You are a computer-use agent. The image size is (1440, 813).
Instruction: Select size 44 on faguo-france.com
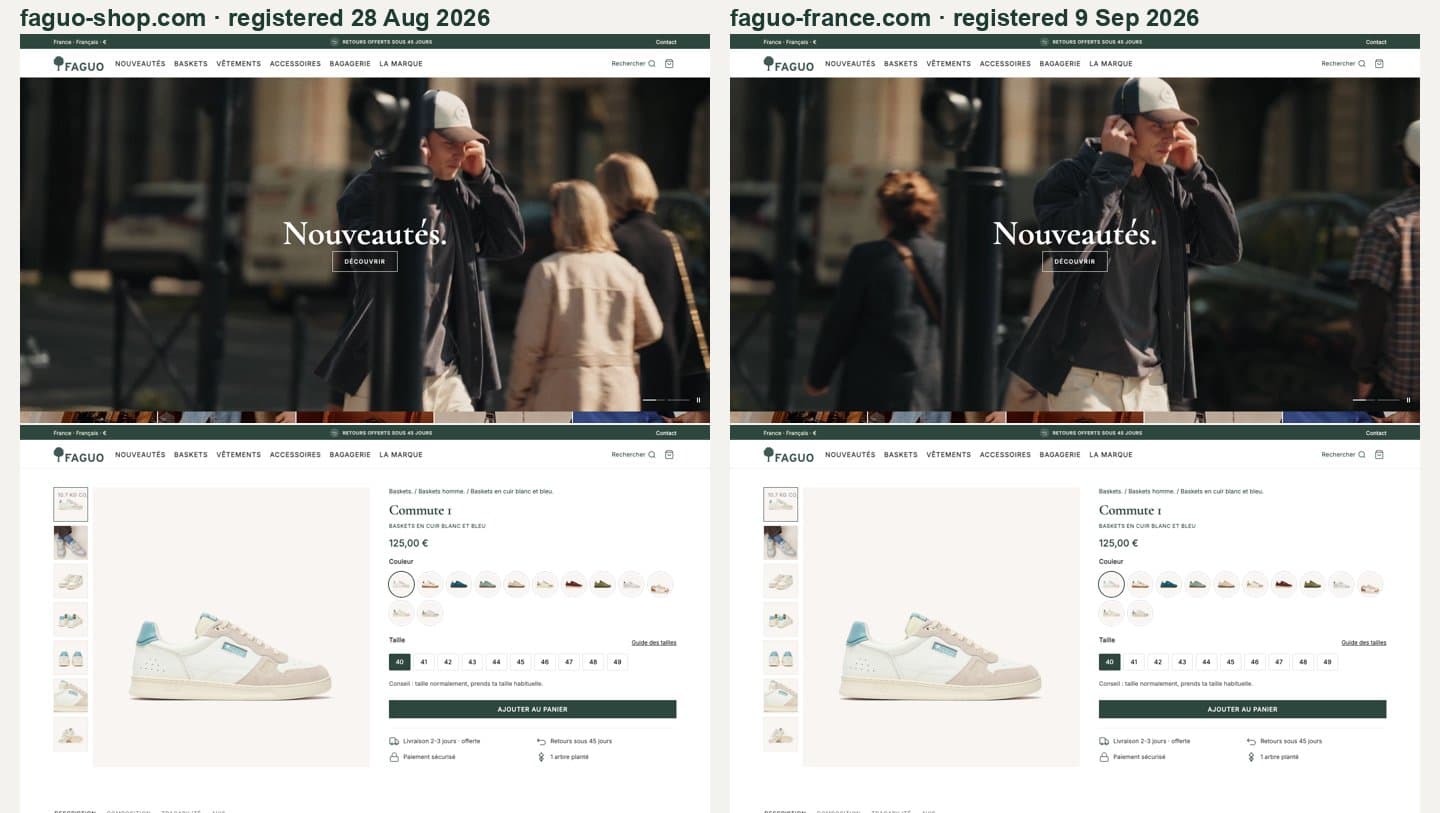pyautogui.click(x=1206, y=662)
